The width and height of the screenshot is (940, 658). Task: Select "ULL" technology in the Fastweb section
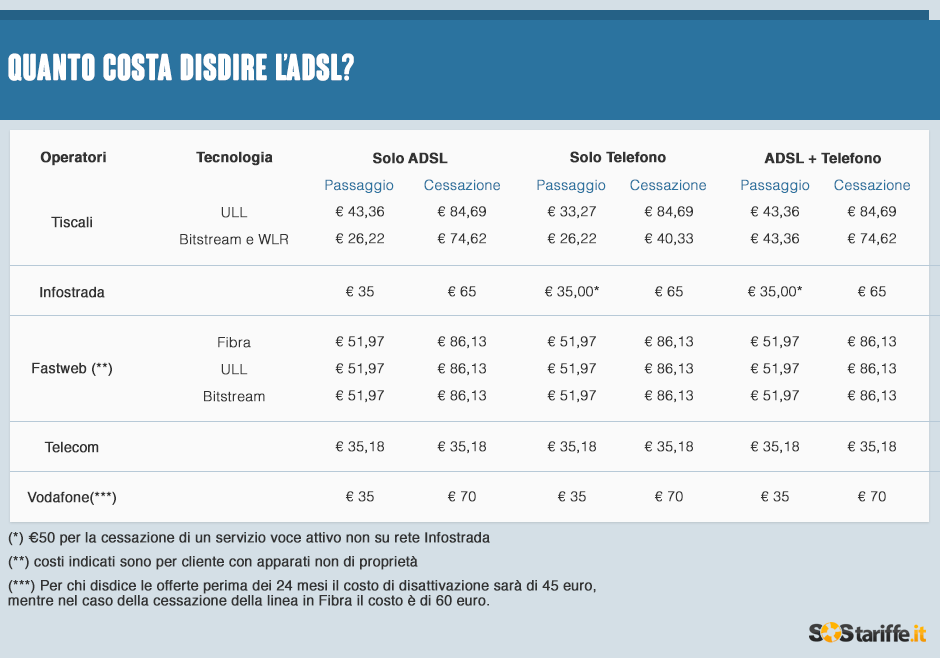click(x=234, y=369)
